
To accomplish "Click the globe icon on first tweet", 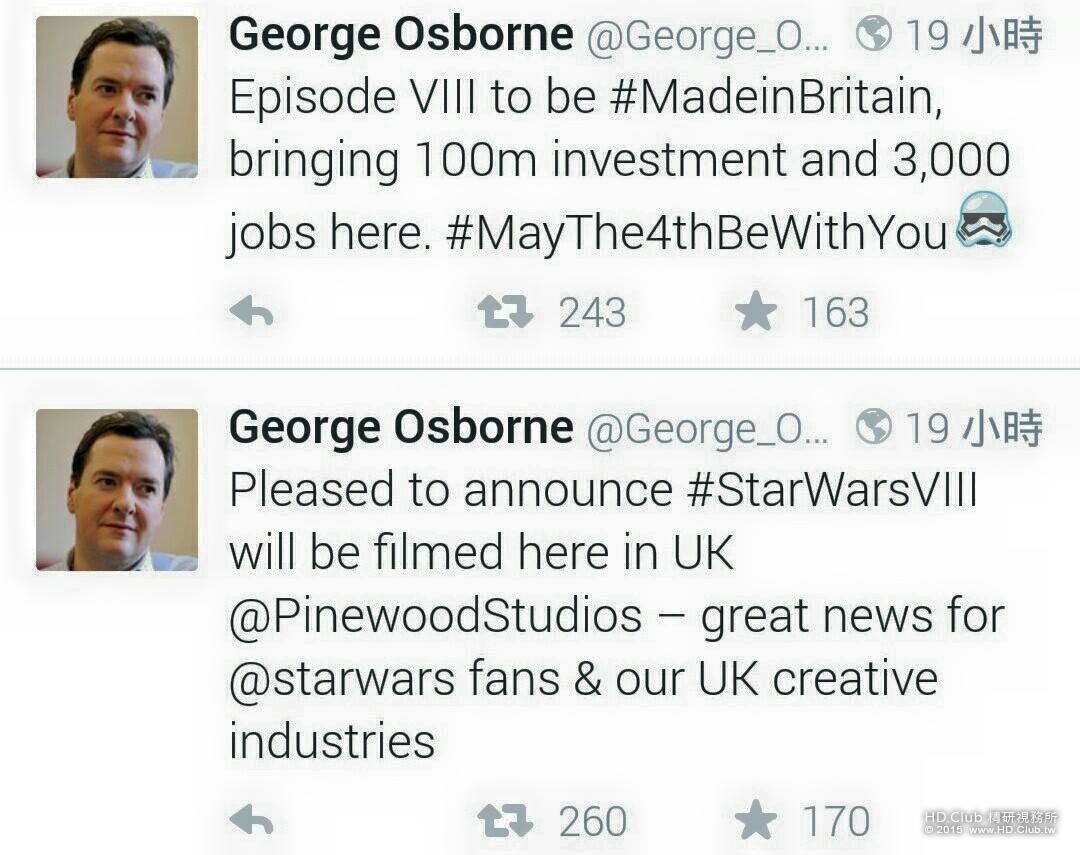I will coord(874,36).
